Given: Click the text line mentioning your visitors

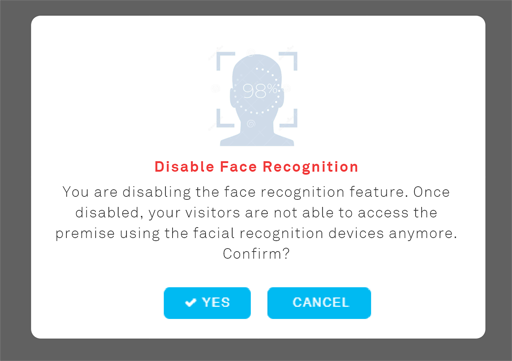Looking at the screenshot, I should coord(256,213).
